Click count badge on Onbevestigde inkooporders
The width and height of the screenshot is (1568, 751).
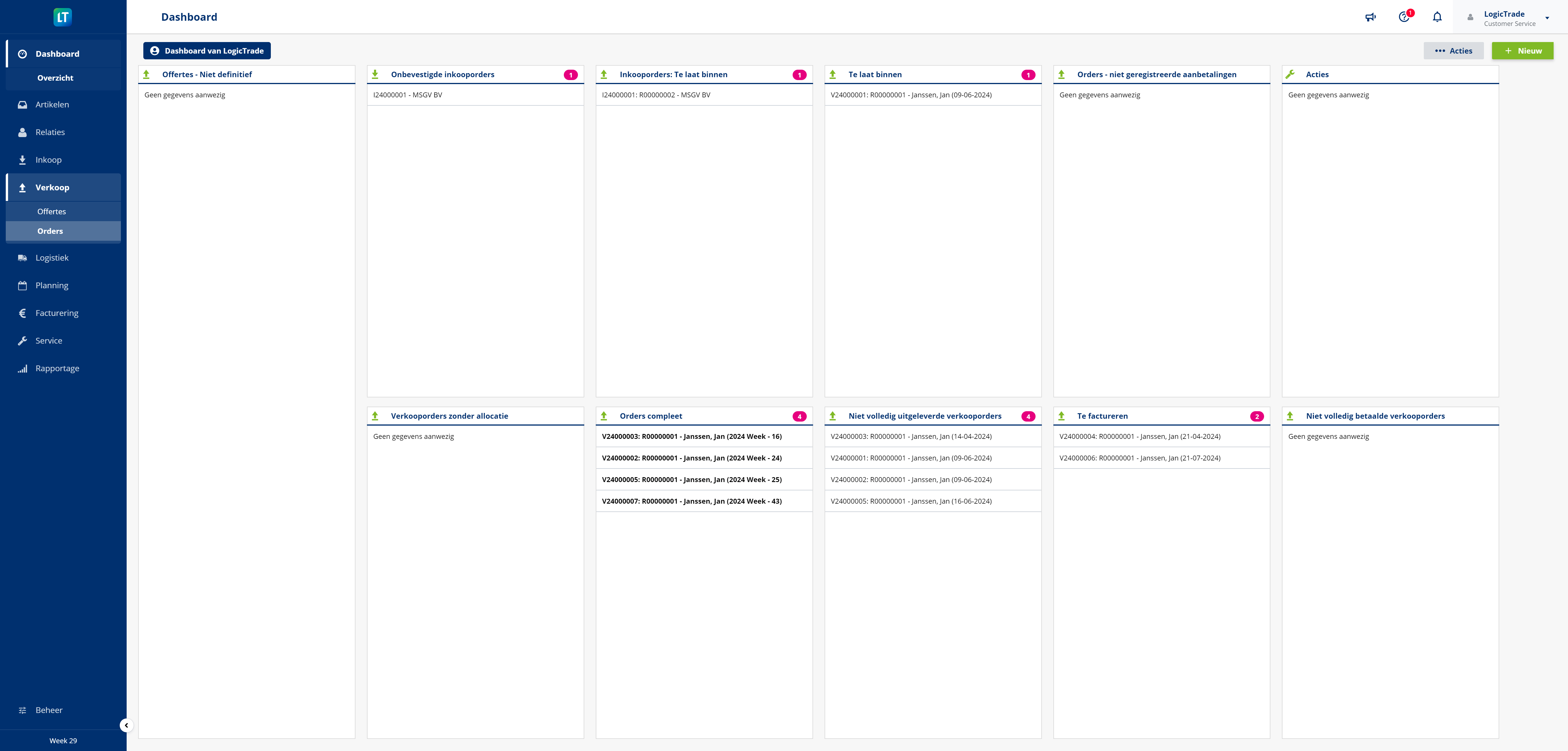(x=570, y=75)
